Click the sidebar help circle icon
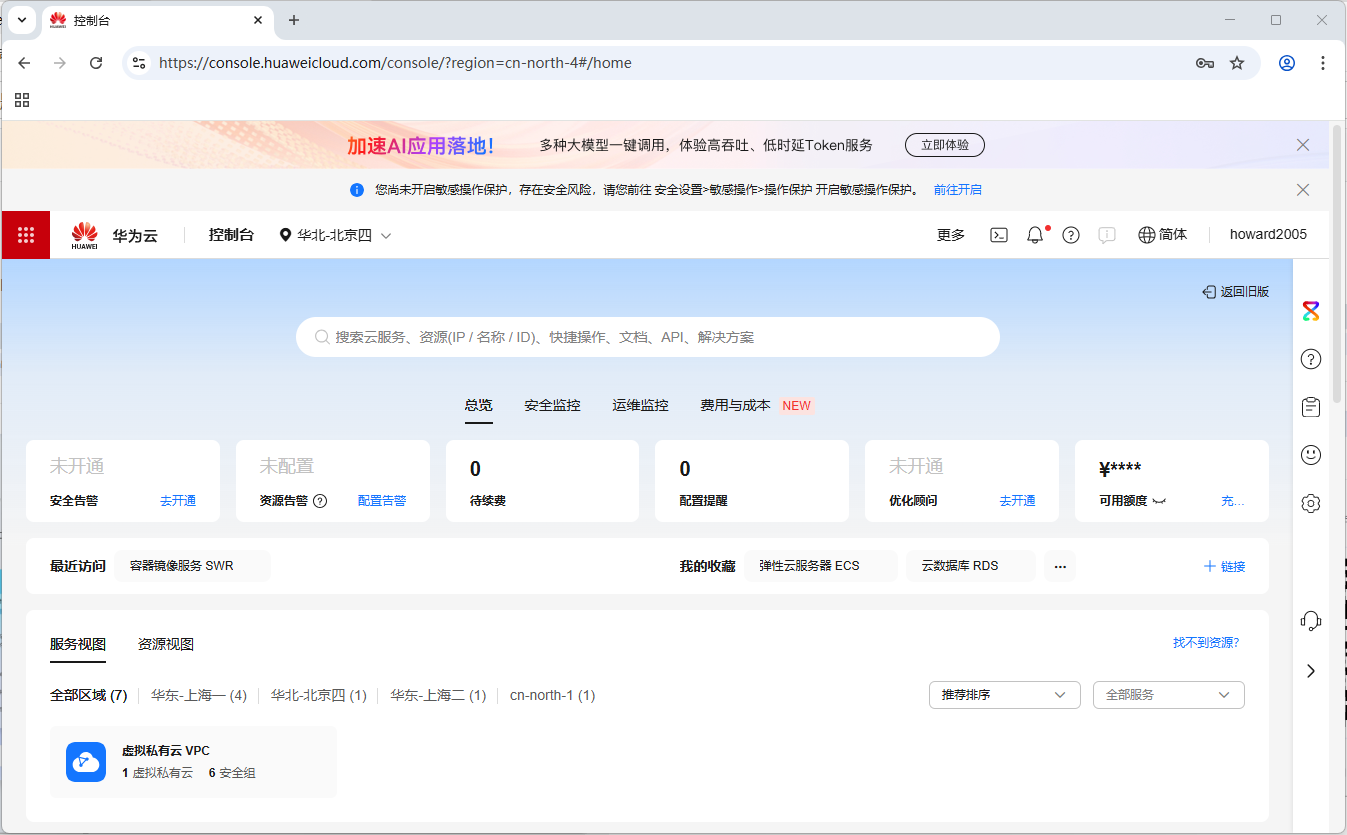 click(x=1311, y=359)
